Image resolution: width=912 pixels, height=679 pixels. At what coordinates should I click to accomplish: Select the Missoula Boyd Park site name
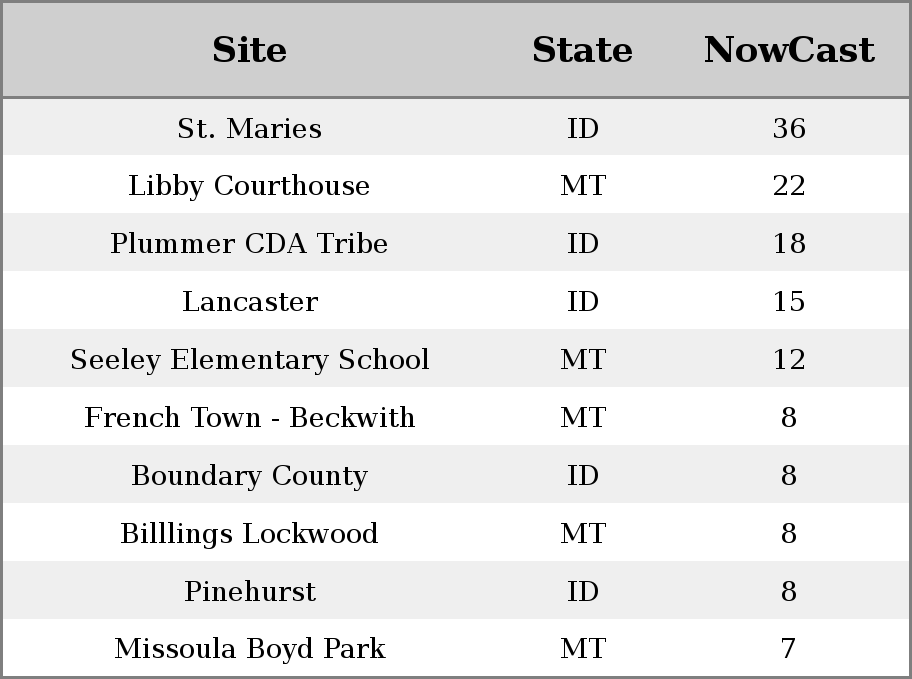(x=250, y=649)
